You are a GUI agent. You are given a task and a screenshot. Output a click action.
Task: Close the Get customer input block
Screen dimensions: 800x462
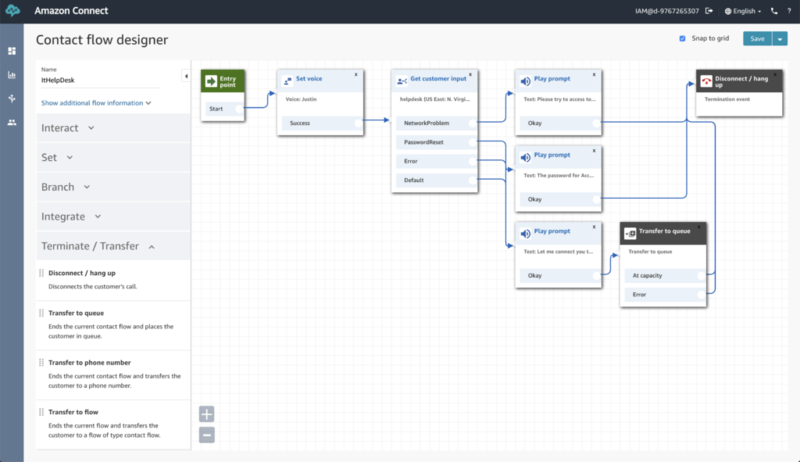tap(470, 74)
